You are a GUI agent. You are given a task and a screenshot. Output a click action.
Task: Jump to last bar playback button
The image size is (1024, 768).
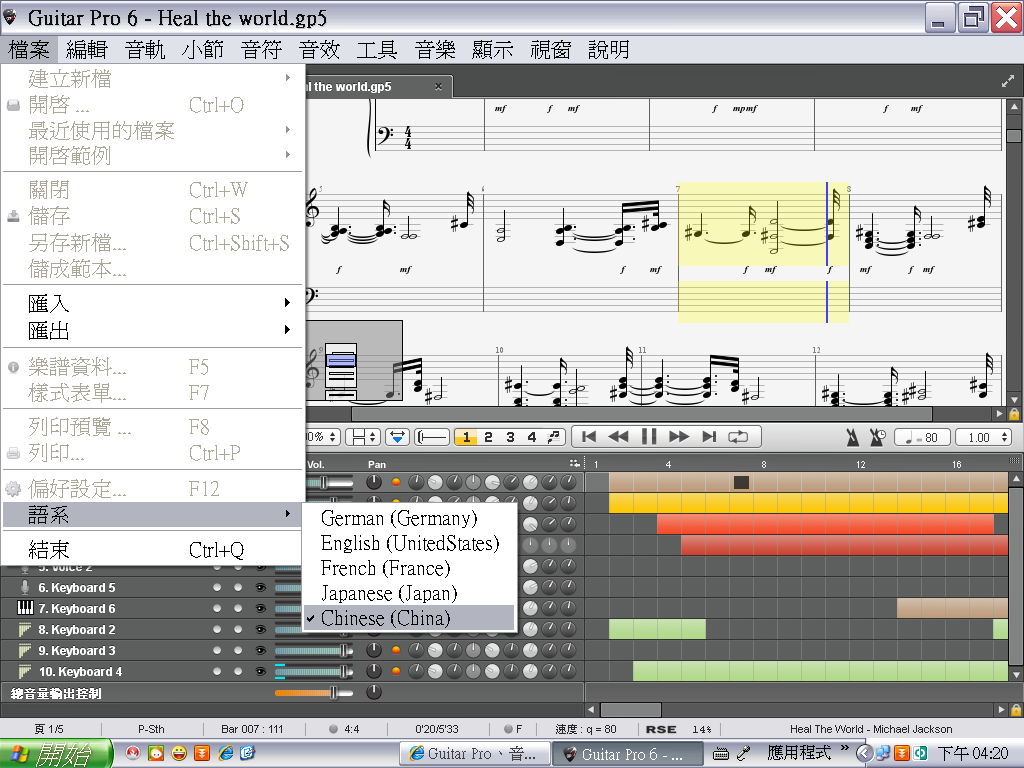click(709, 437)
